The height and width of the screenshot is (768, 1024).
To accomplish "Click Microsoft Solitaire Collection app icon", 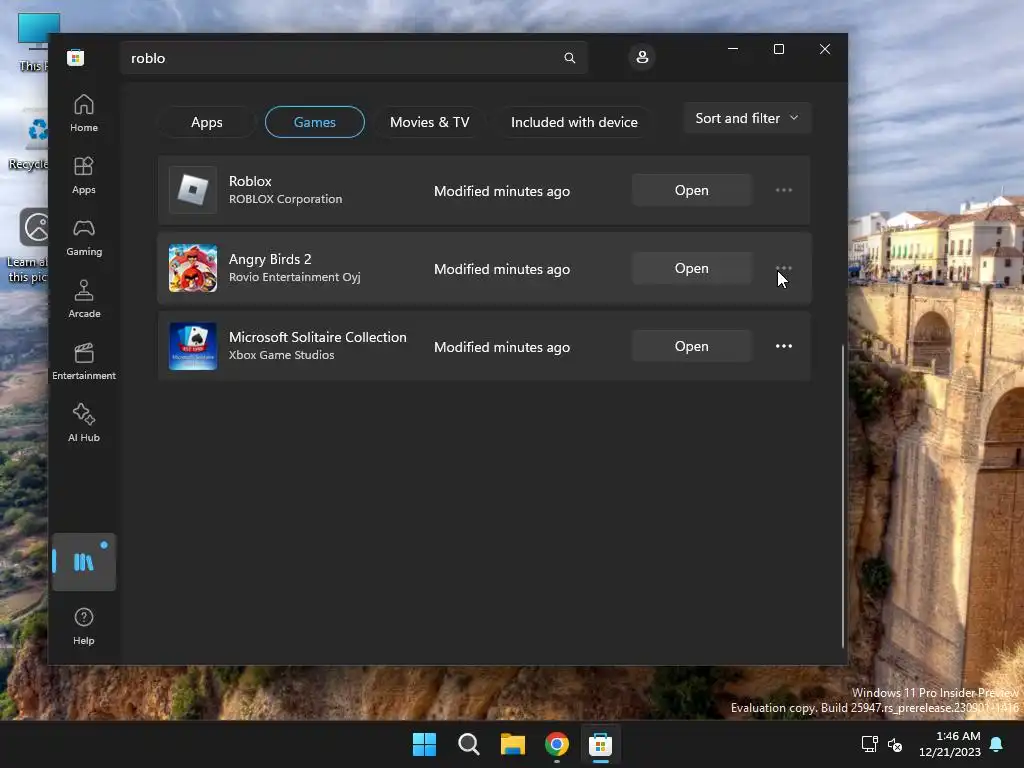I will pos(193,346).
